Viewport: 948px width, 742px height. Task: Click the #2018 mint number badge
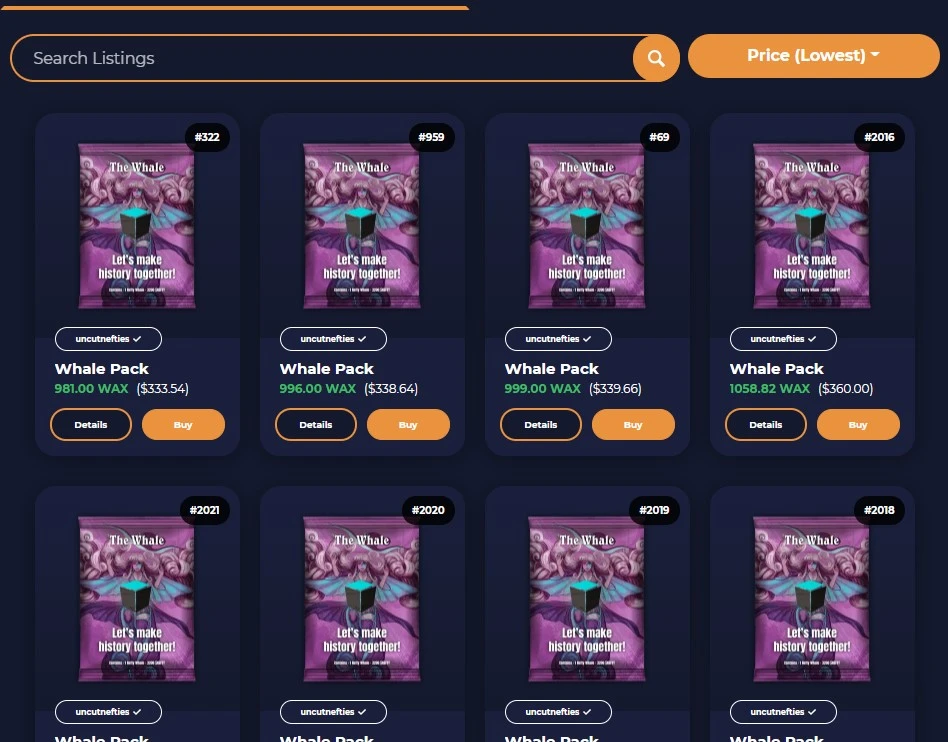point(879,510)
